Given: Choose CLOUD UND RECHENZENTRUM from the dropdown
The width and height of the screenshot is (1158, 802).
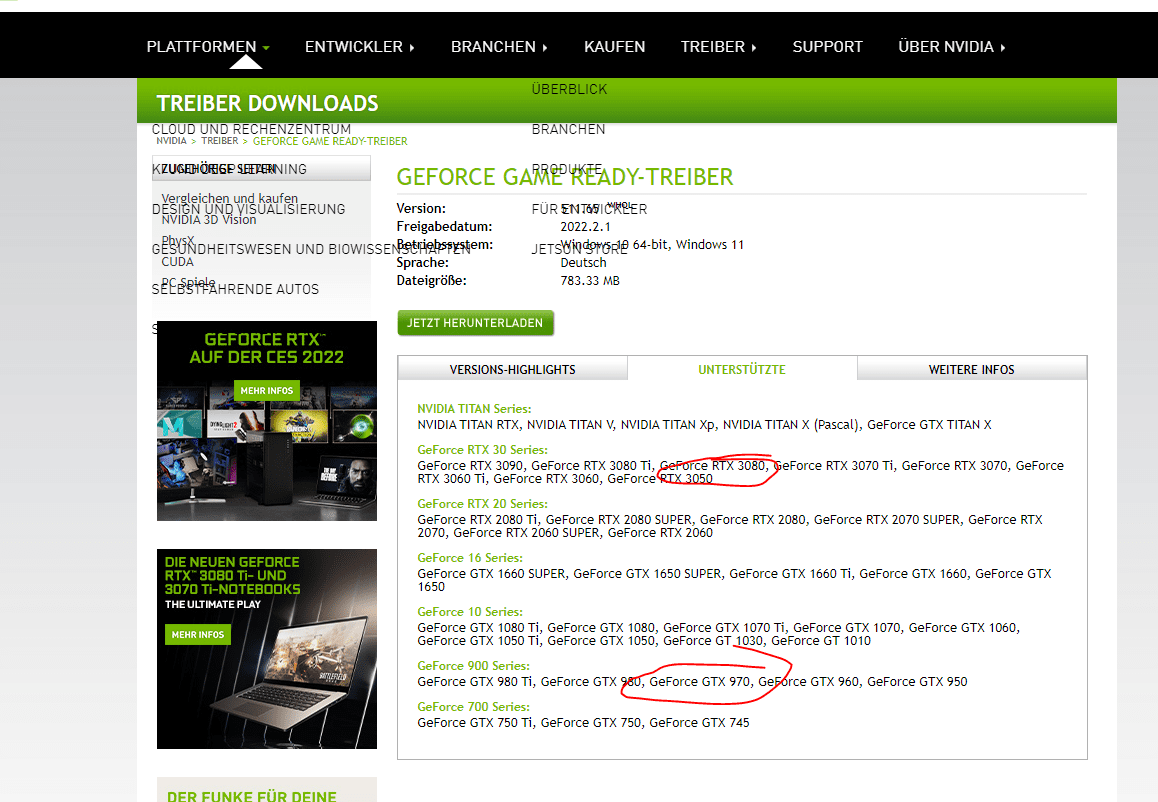Looking at the screenshot, I should point(251,129).
